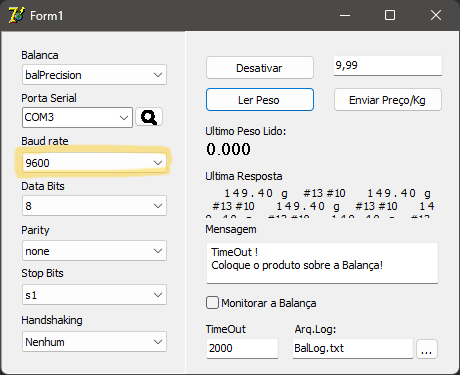Open the Stop Bits s1 dropdown
Viewport: 460px width, 375px height.
tap(94, 295)
